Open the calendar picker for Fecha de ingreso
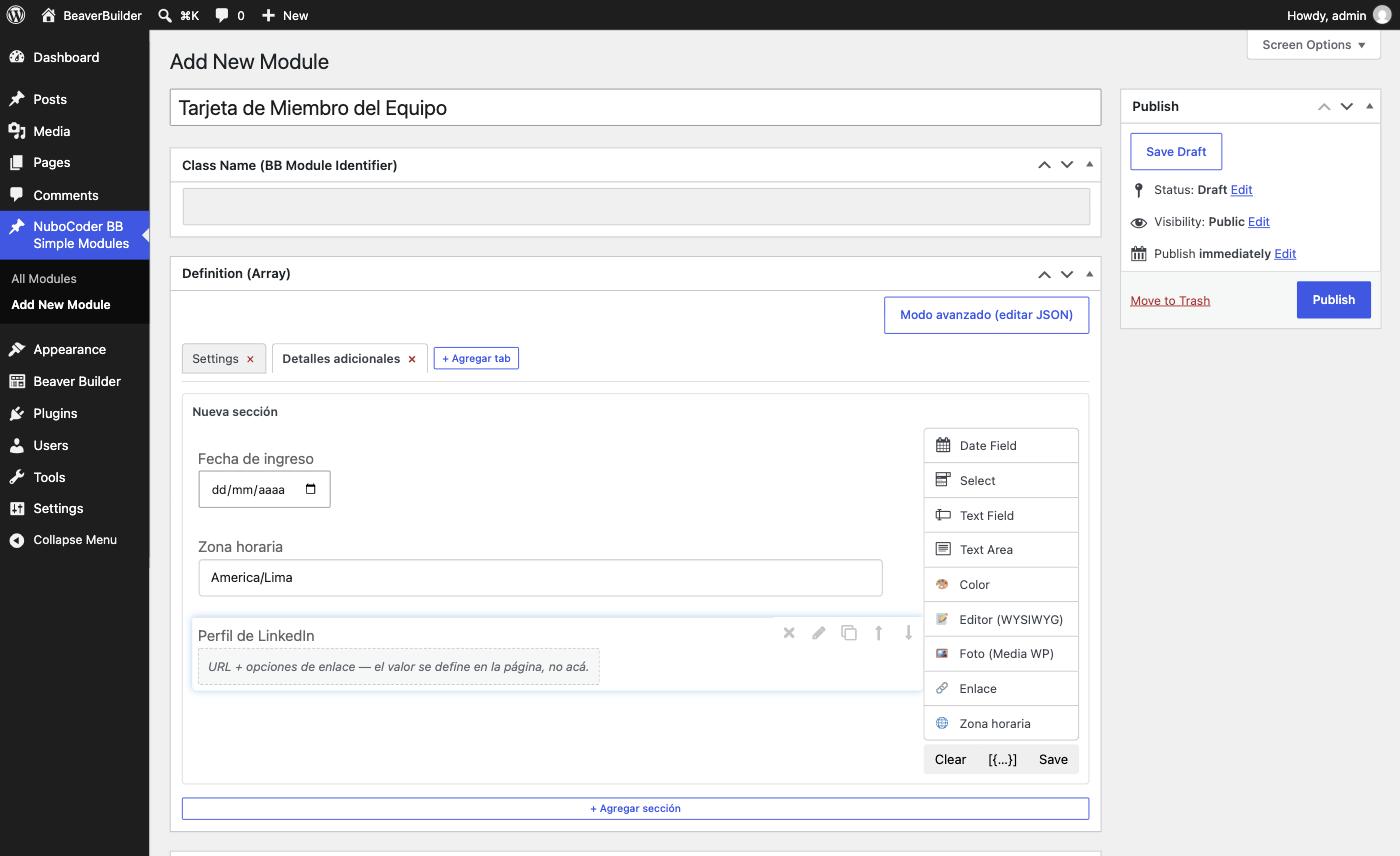 [x=311, y=489]
